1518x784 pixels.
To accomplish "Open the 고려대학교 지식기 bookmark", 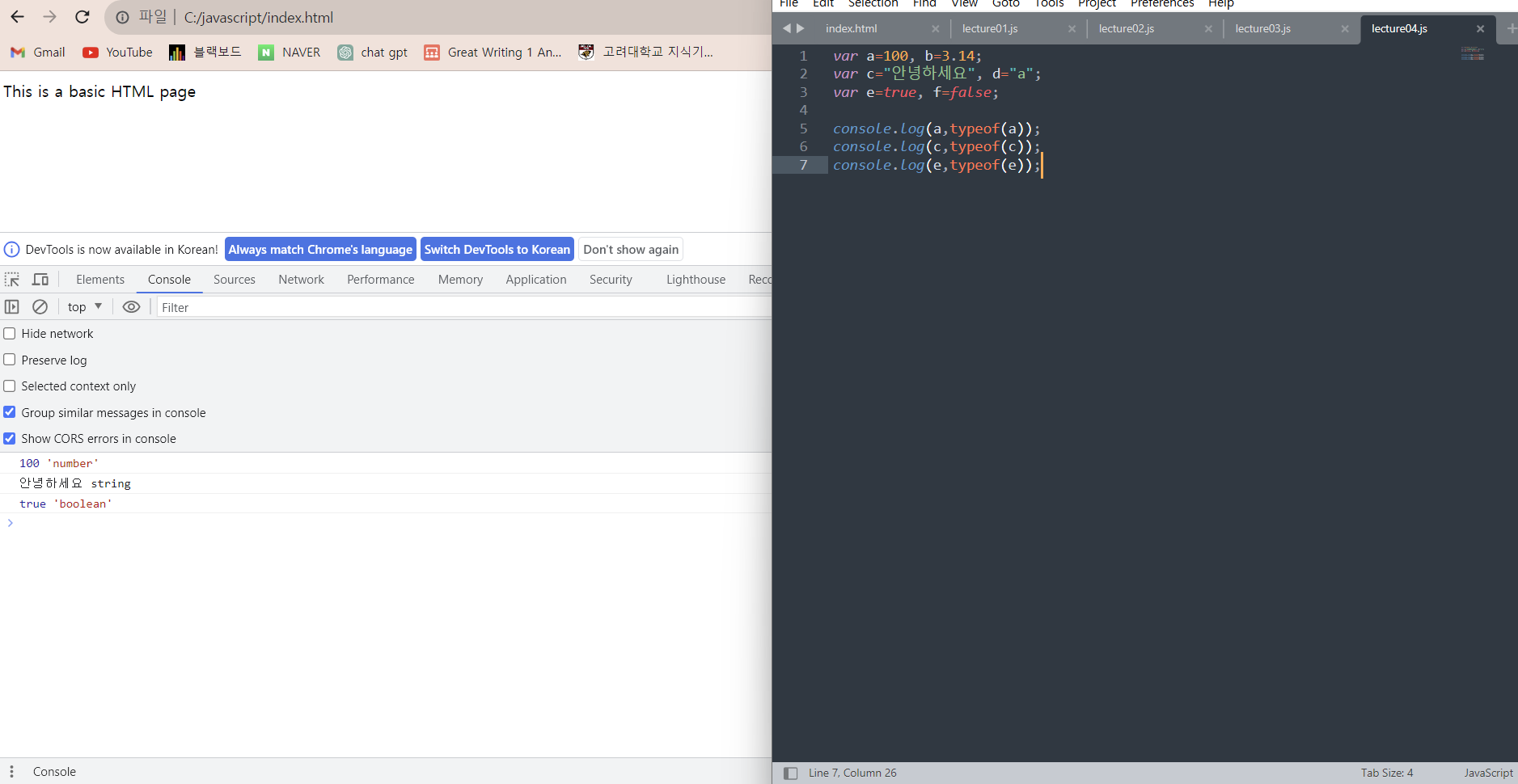I will click(x=645, y=53).
